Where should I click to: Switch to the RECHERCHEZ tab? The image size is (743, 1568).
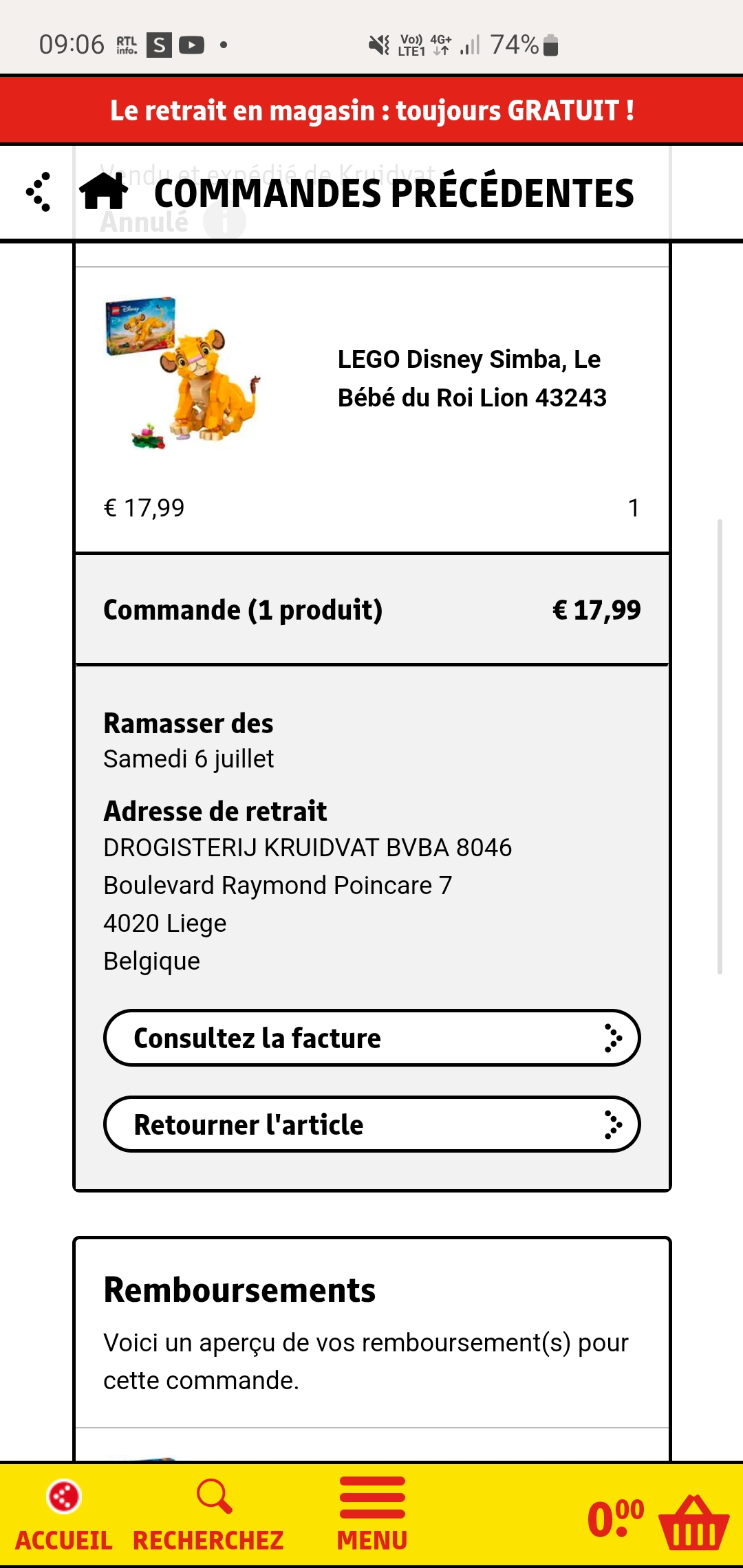point(208,1540)
